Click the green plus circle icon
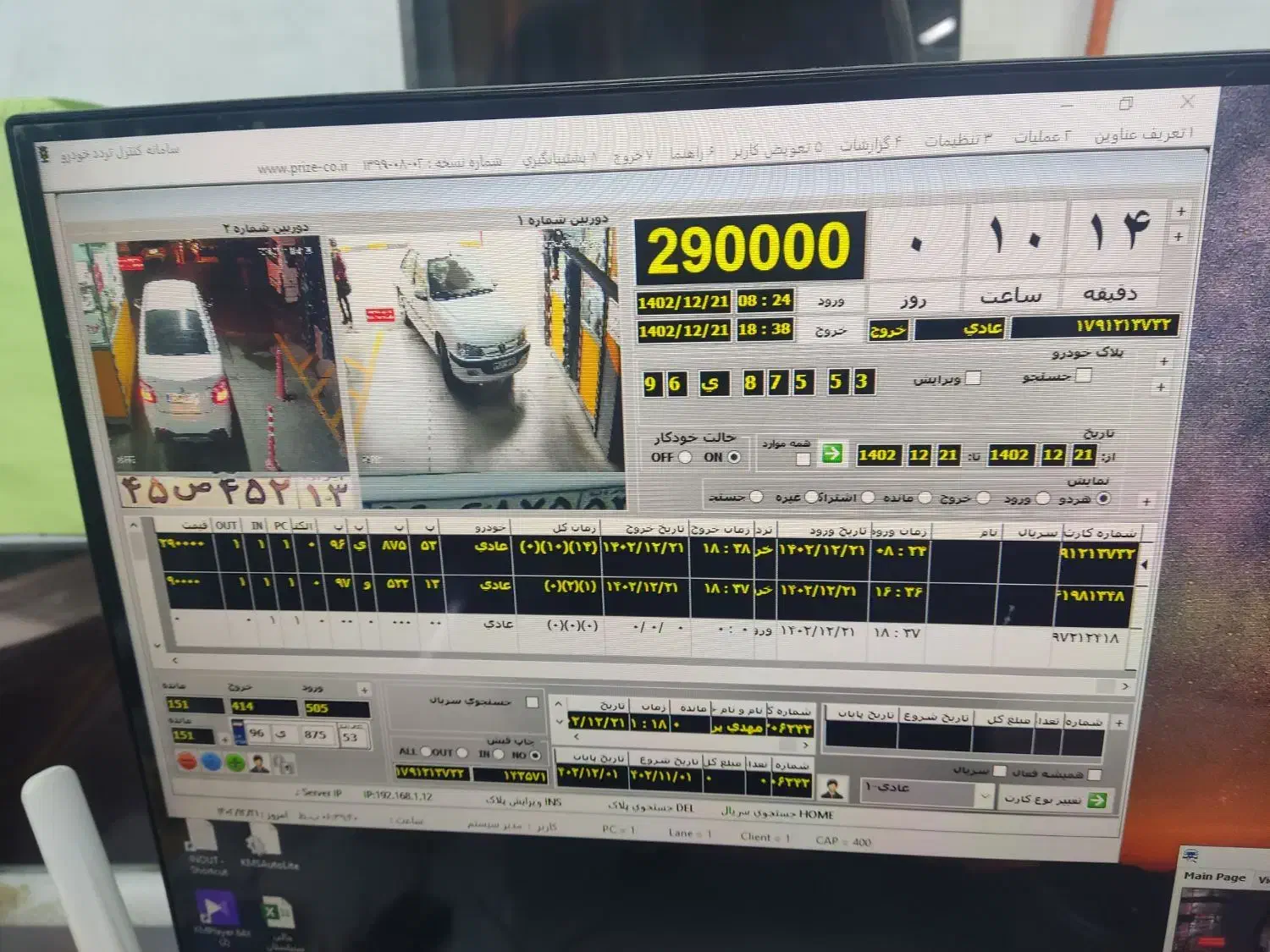Screen dimensions: 1270x952 (235, 762)
